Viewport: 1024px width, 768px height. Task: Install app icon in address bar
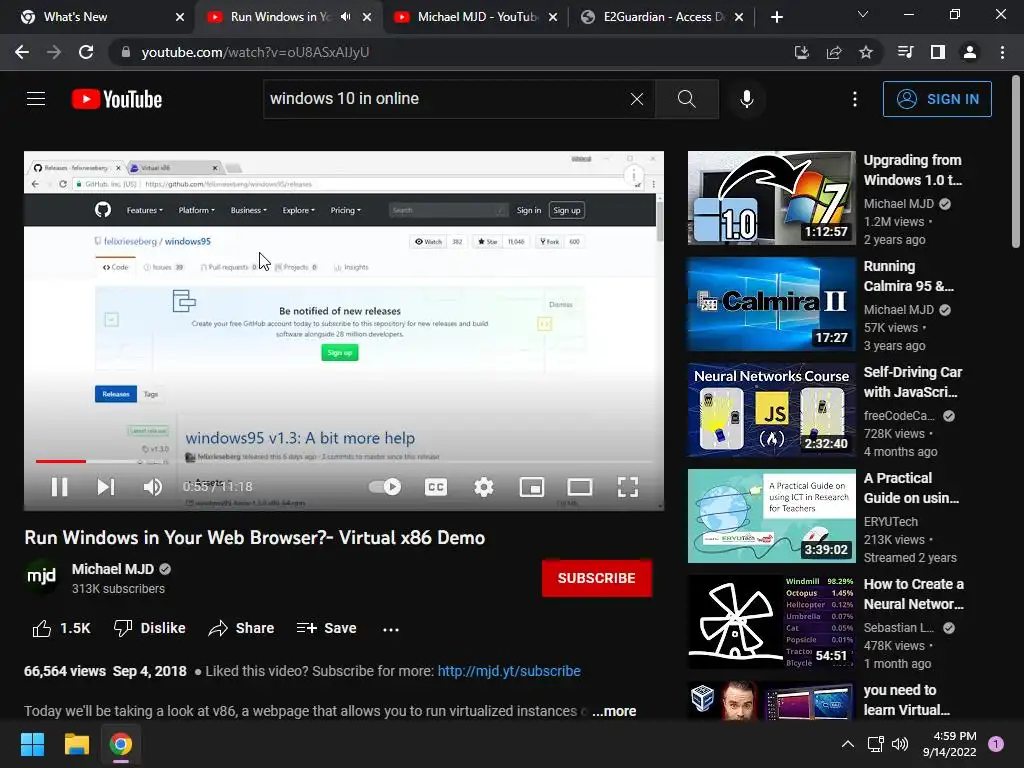coord(802,52)
